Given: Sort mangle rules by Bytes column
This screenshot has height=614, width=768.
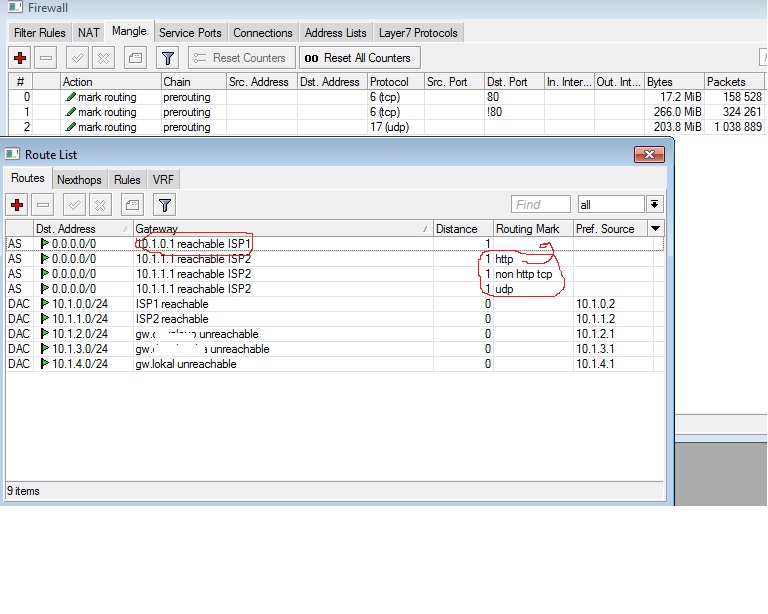Looking at the screenshot, I should (x=674, y=82).
